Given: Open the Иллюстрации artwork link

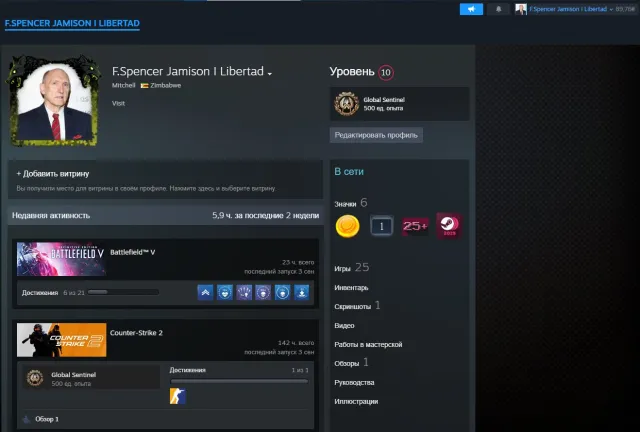Looking at the screenshot, I should point(356,401).
